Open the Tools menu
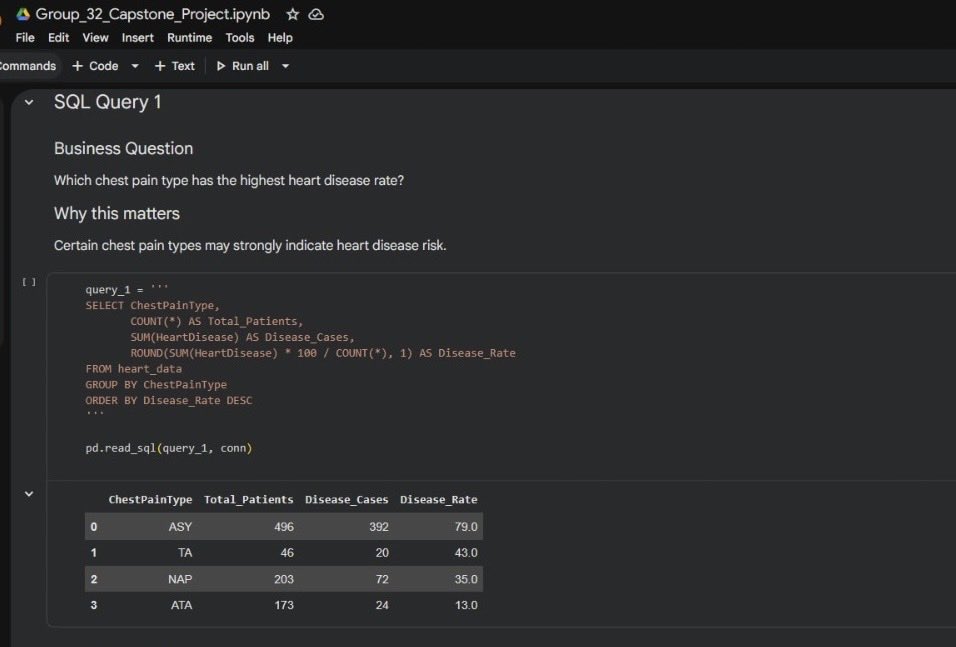The width and height of the screenshot is (956, 647). click(240, 38)
